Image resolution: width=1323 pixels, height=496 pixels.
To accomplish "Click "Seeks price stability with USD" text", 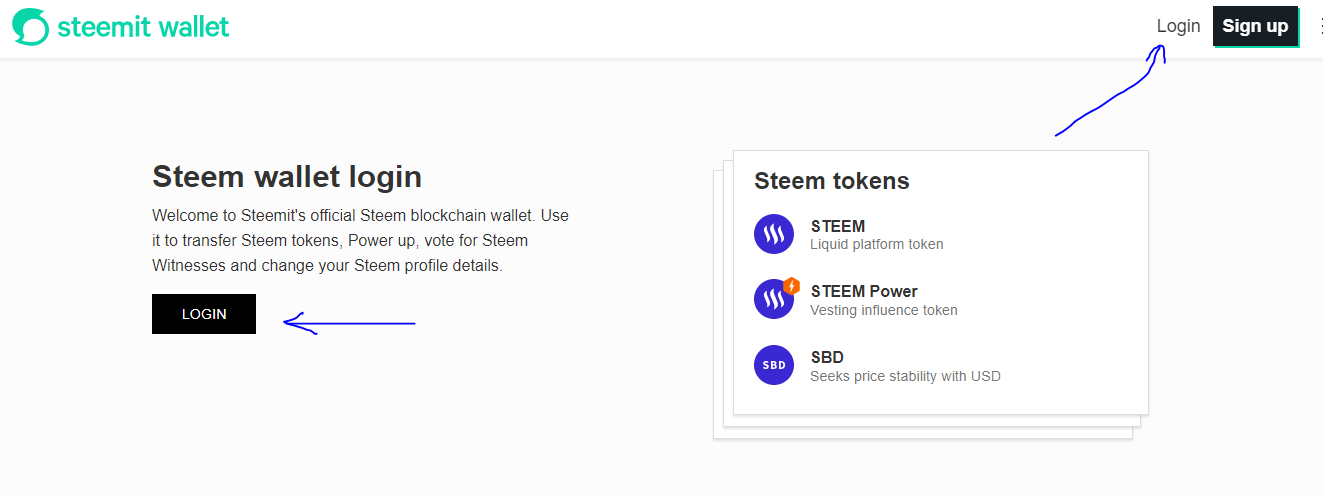I will coord(905,376).
